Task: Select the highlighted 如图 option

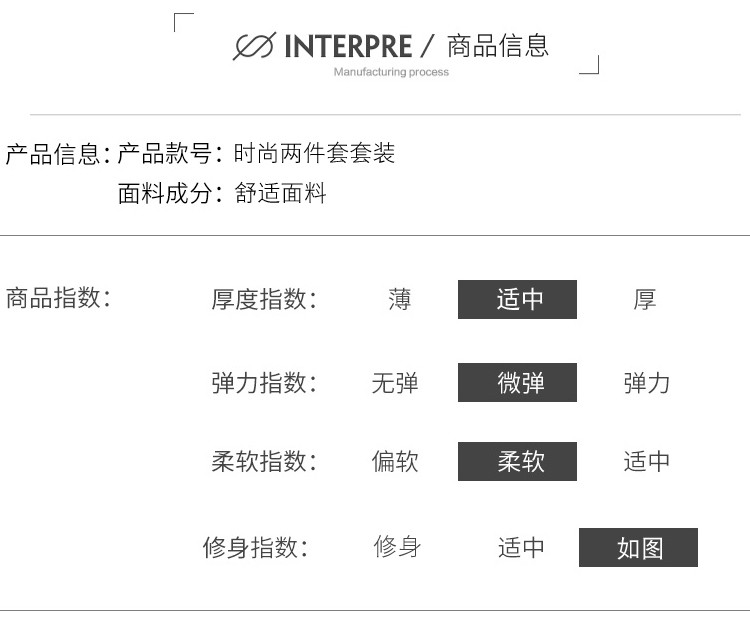Action: 638,547
